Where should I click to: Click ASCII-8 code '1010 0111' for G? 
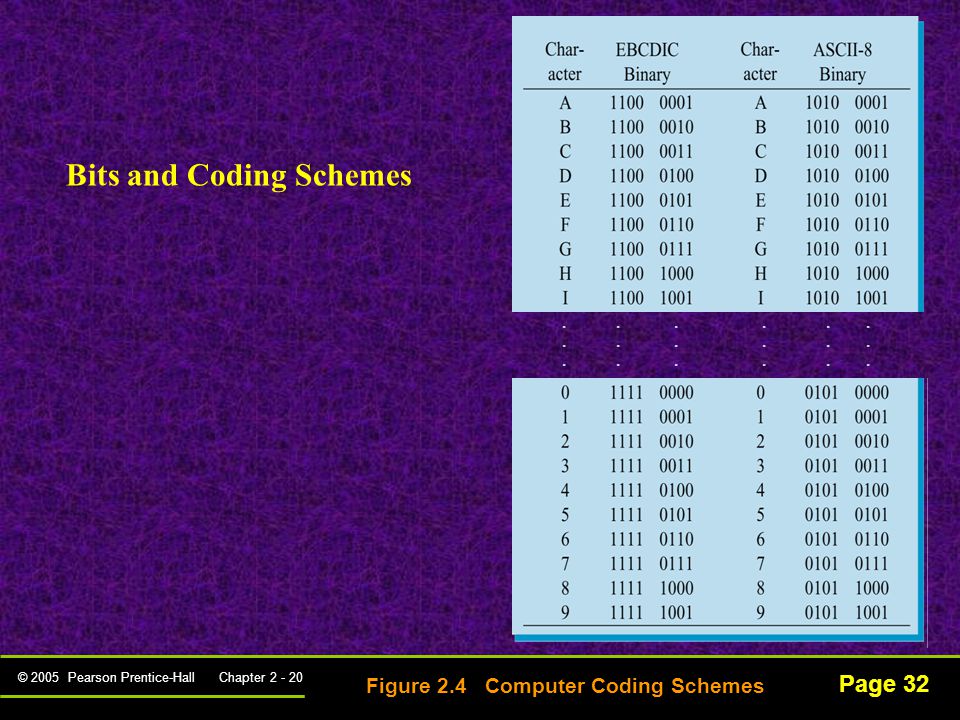point(847,250)
